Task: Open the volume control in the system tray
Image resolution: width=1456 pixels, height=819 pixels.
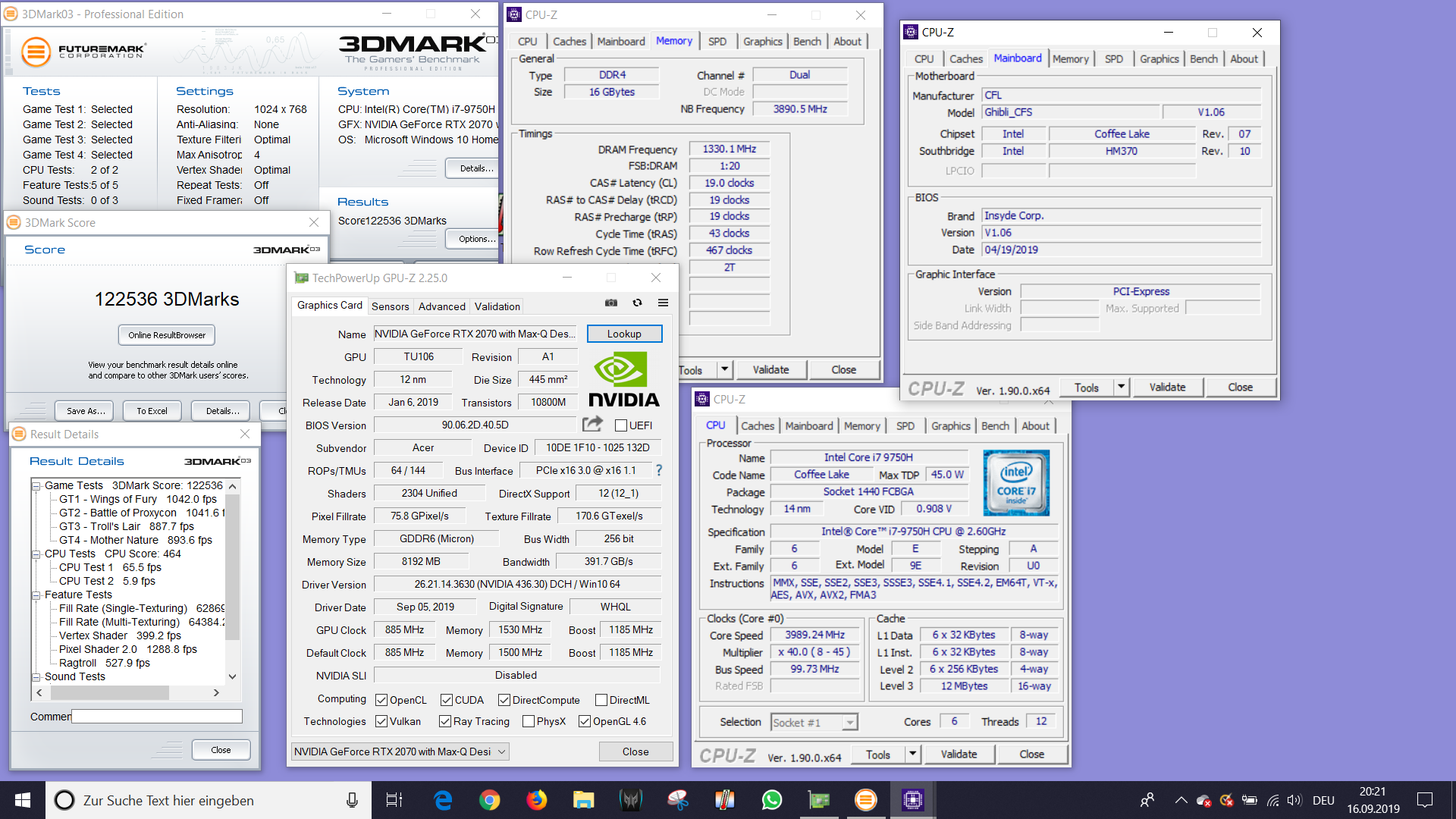Action: [1294, 800]
